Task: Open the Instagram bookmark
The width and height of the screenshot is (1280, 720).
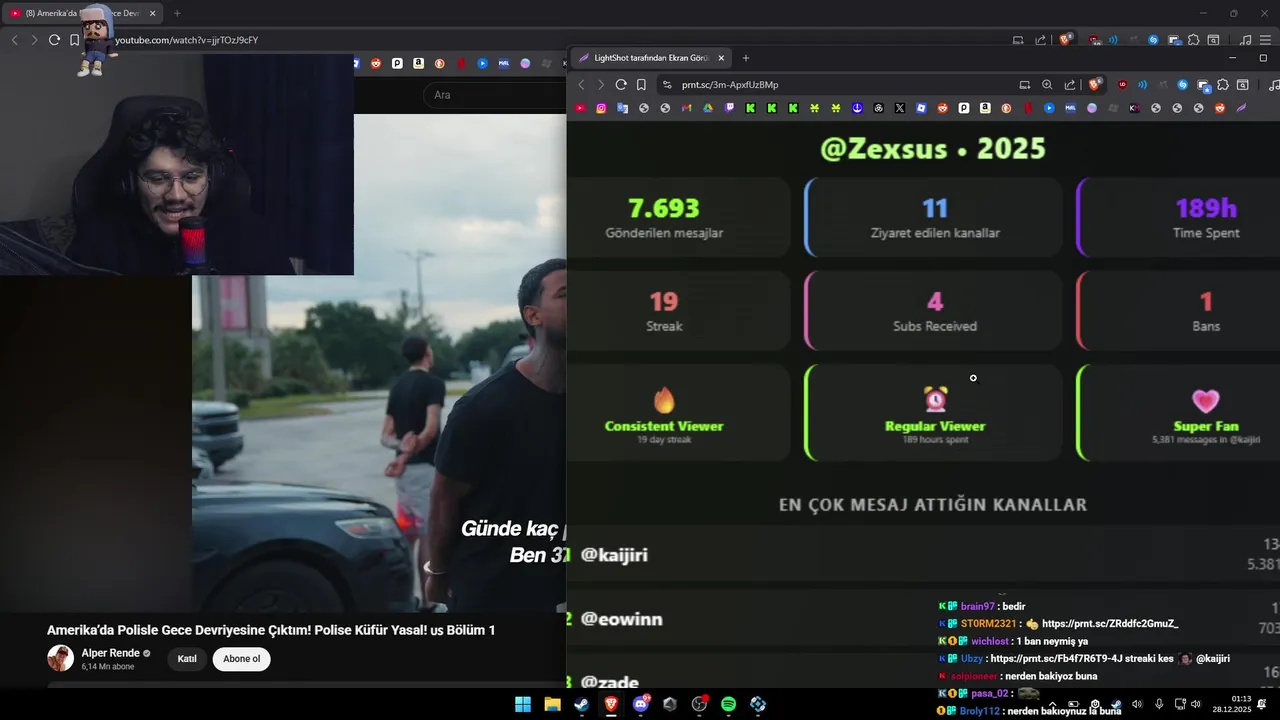Action: (x=601, y=108)
